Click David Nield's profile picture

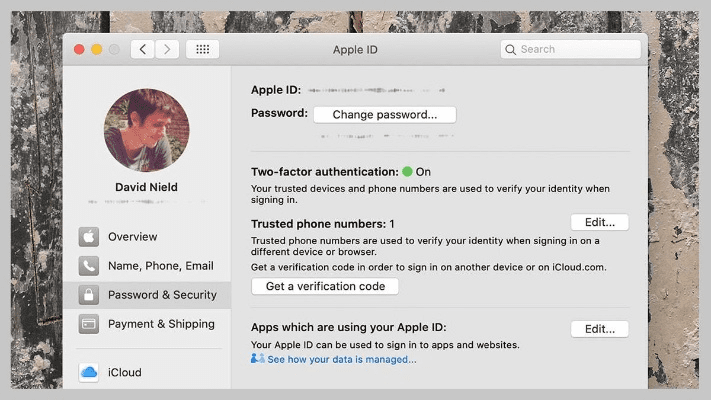(146, 130)
